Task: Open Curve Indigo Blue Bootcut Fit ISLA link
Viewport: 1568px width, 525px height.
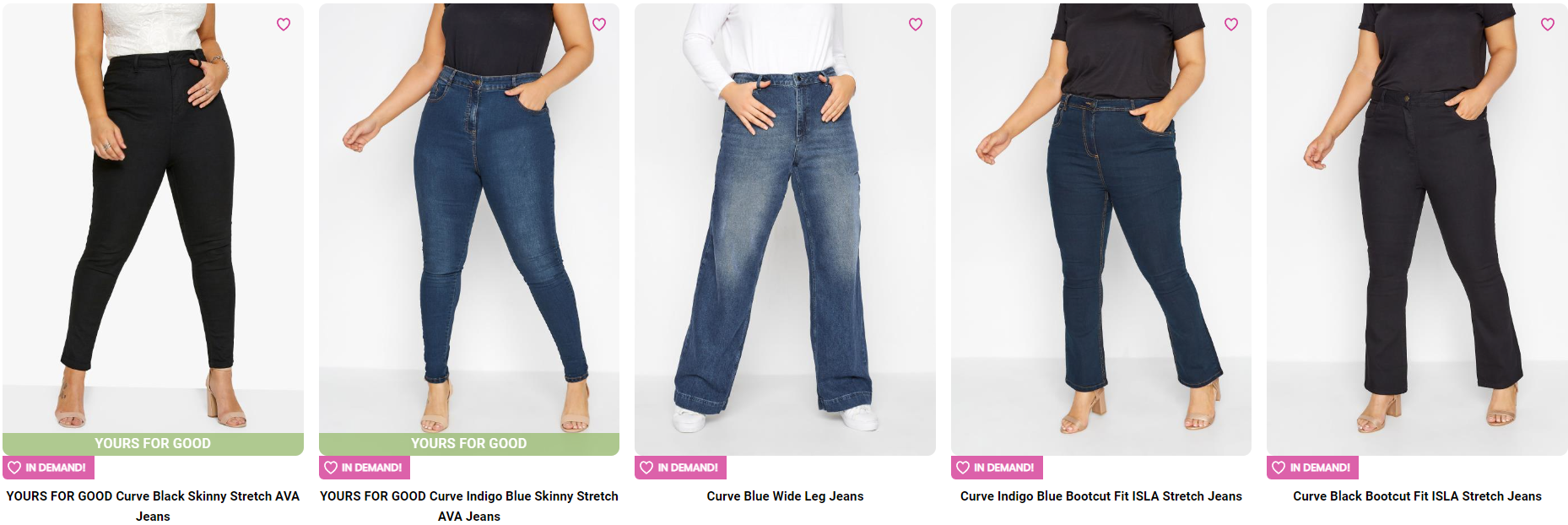Action: tap(1101, 496)
